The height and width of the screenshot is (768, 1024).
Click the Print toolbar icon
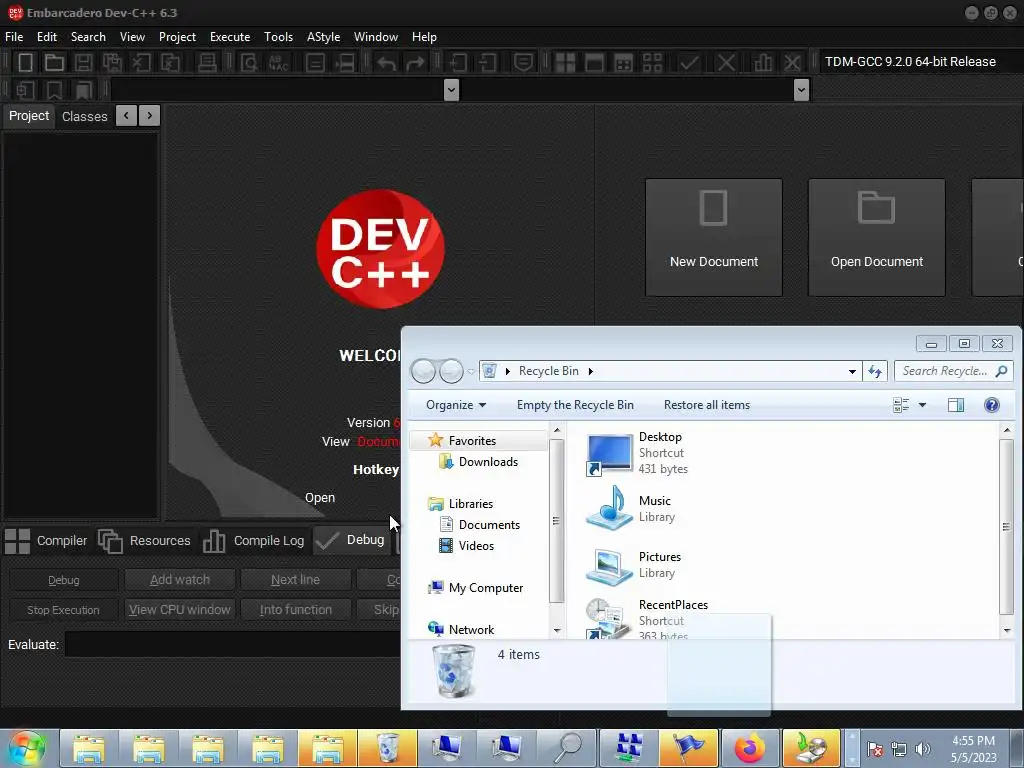click(207, 63)
